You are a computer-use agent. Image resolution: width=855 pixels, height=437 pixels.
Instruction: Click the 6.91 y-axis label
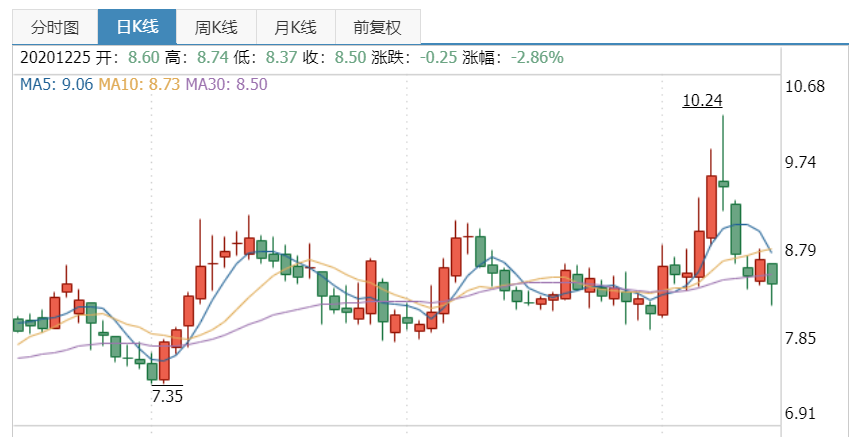800,414
